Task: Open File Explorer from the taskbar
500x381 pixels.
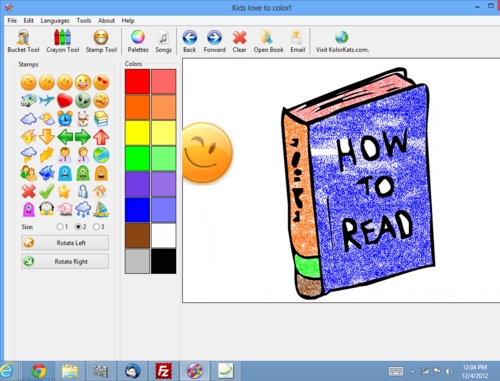Action: click(70, 371)
